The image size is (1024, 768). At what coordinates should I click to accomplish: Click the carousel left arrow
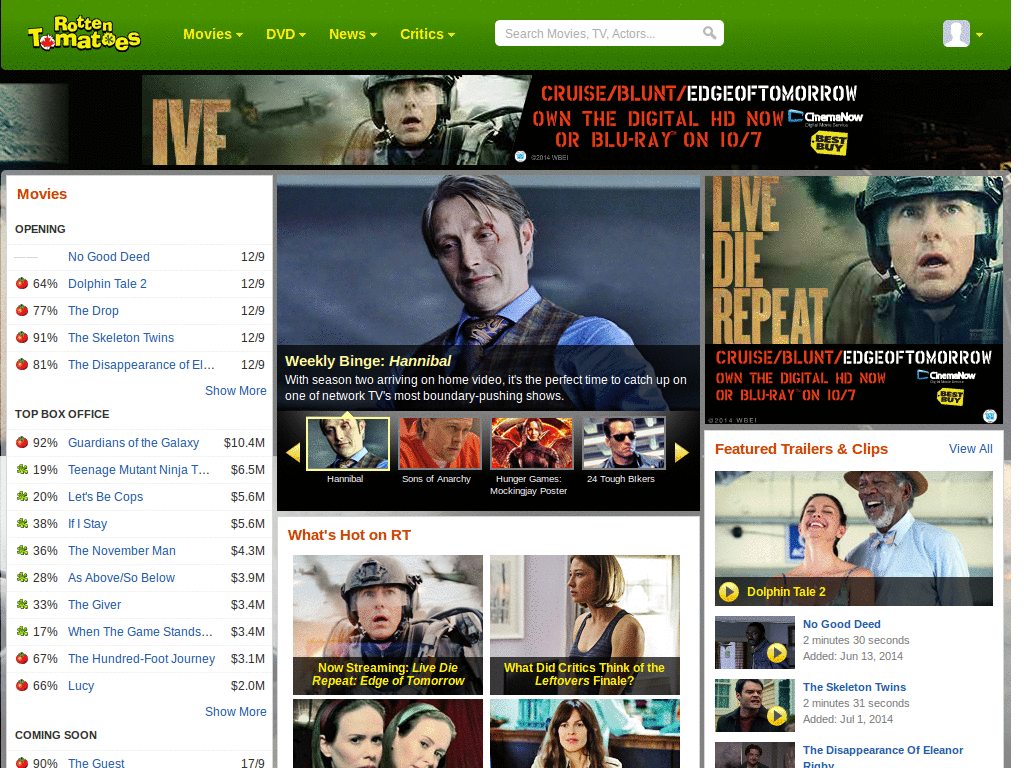pyautogui.click(x=293, y=452)
